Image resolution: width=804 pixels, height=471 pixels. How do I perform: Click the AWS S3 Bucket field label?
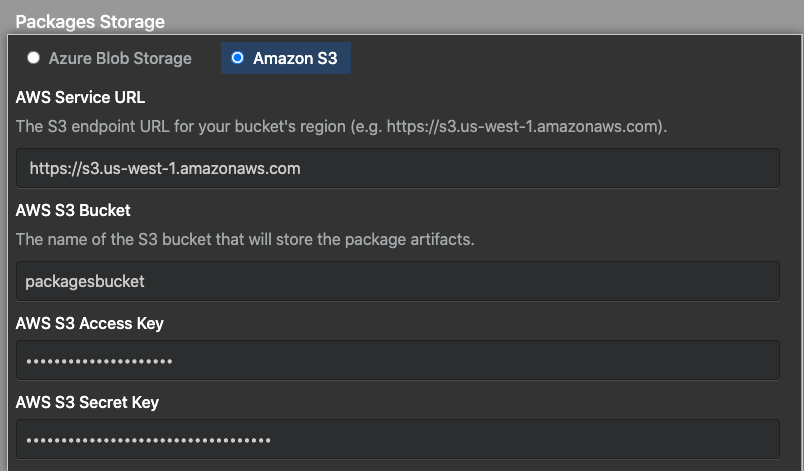73,210
